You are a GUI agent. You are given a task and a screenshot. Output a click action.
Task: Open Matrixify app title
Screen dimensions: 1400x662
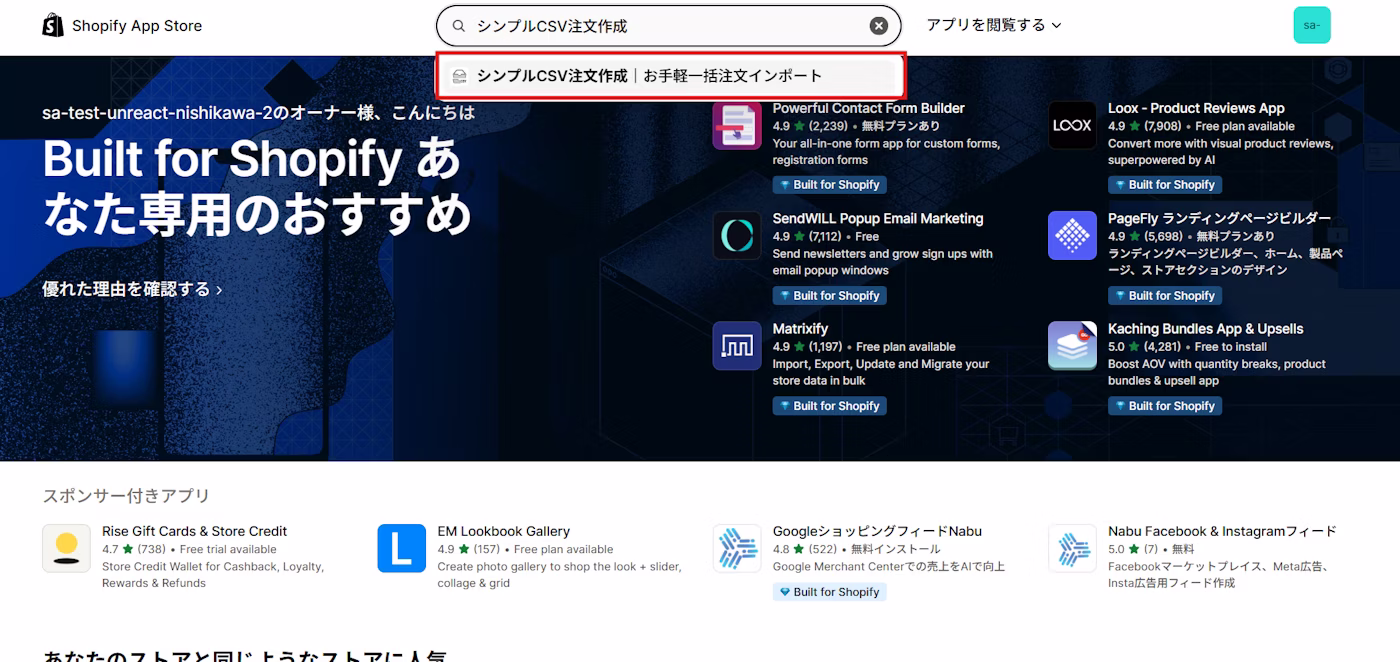(x=800, y=328)
